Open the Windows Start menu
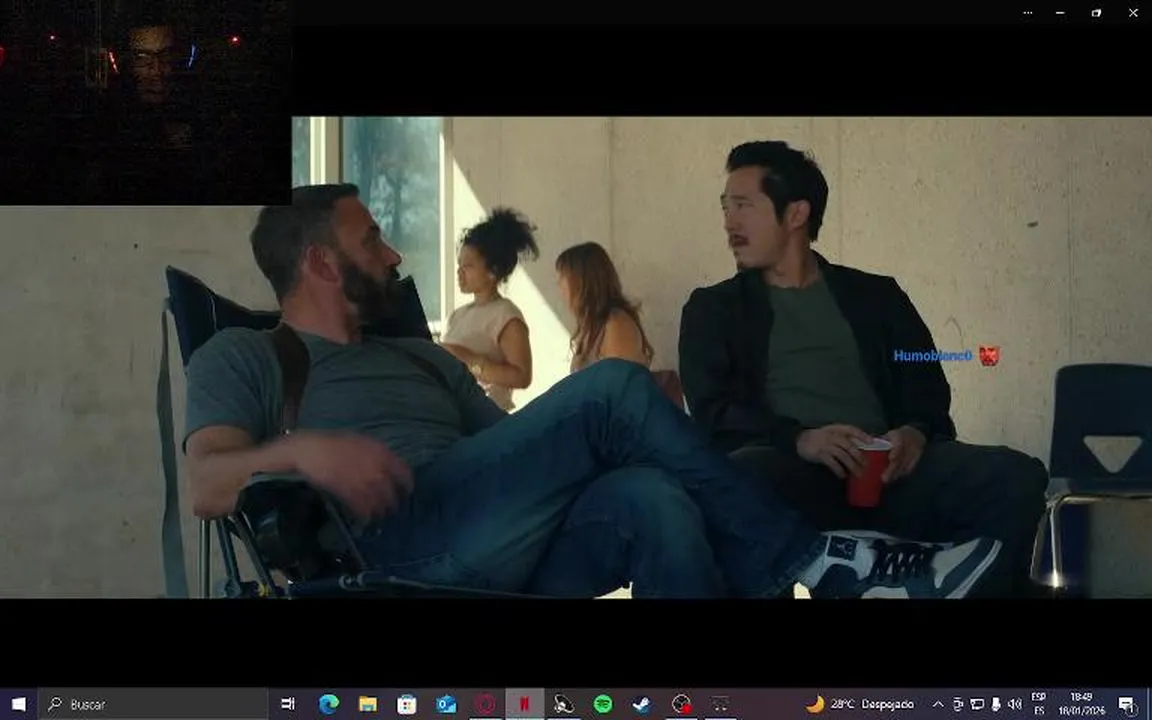Viewport: 1152px width, 720px height. pos(18,704)
